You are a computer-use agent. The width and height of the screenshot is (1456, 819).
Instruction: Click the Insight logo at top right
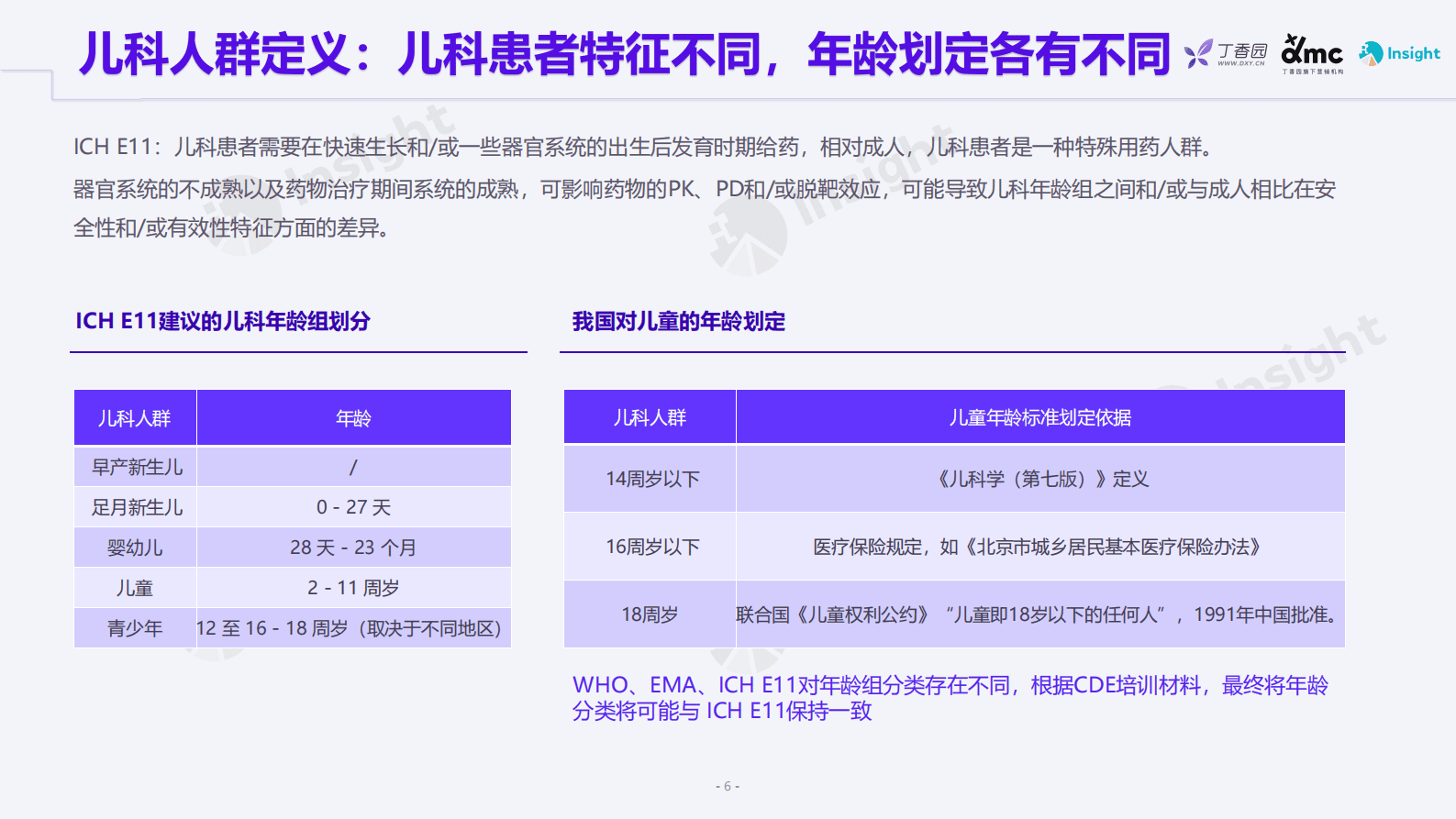click(1400, 53)
